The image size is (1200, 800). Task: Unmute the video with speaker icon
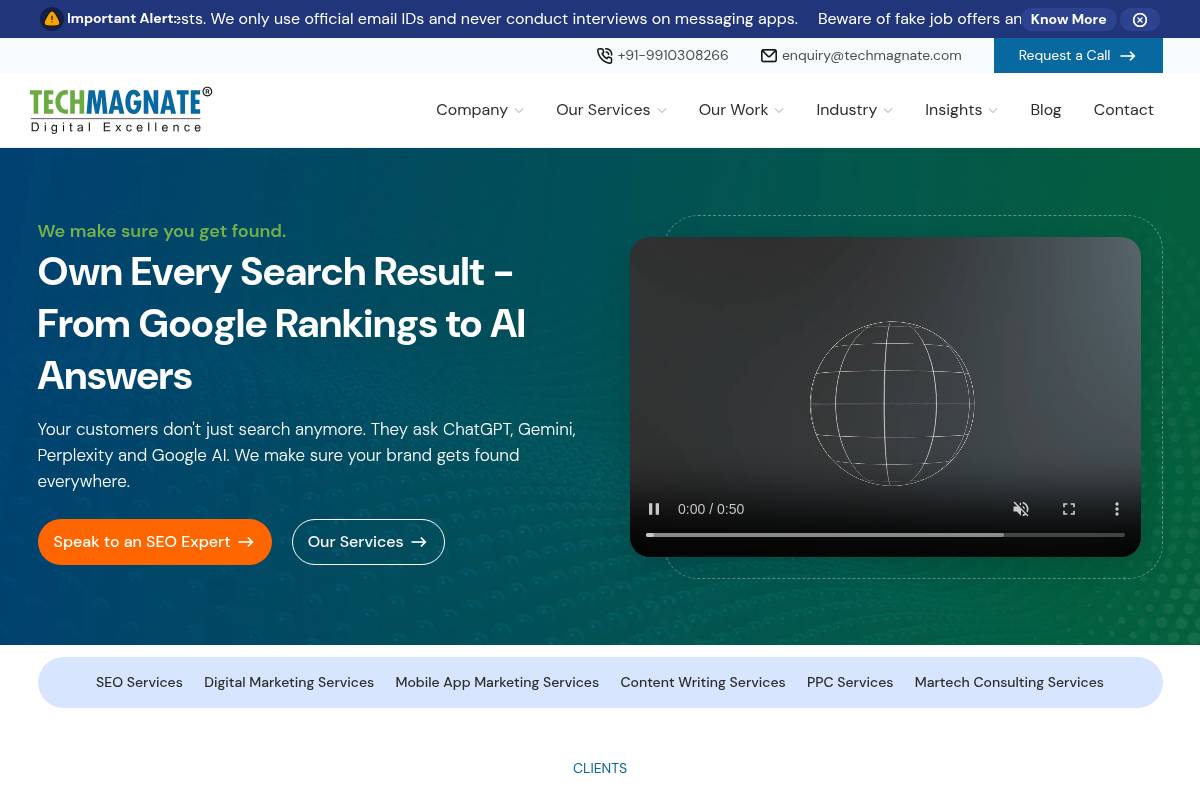(1021, 509)
